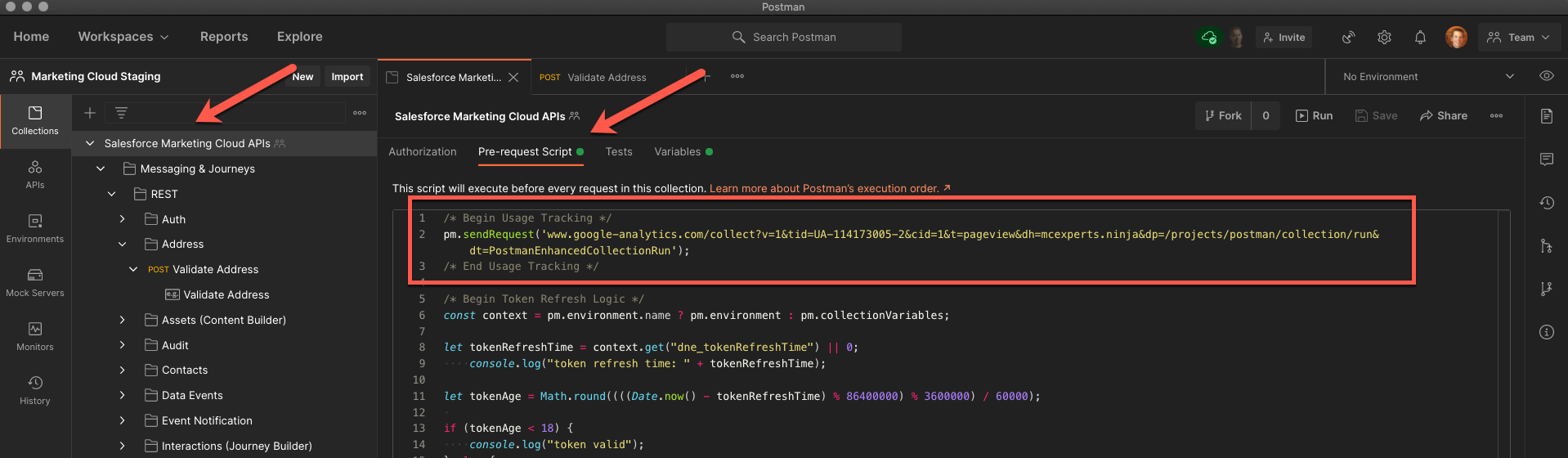Image resolution: width=1568 pixels, height=458 pixels.
Task: Open the Explore page
Action: (299, 37)
